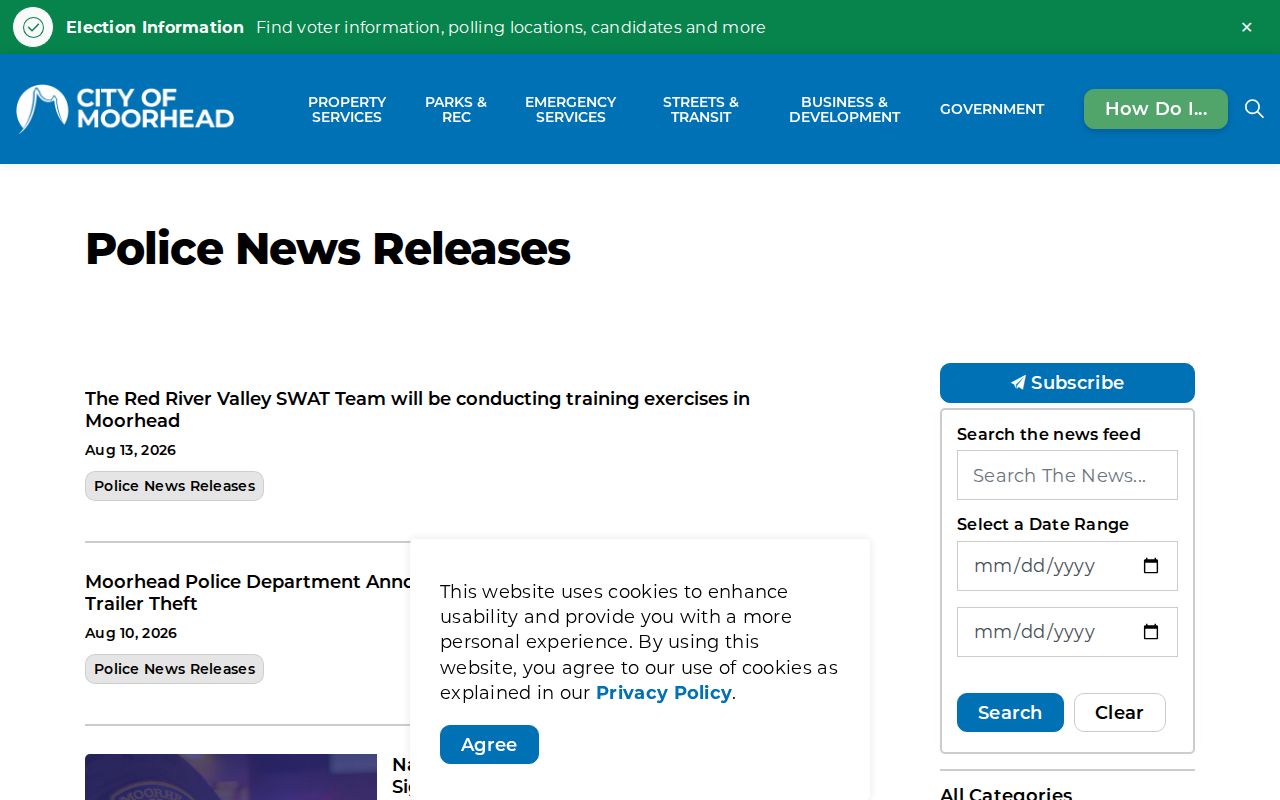Expand the How Do I... button
This screenshot has height=800, width=1280.
[x=1156, y=109]
